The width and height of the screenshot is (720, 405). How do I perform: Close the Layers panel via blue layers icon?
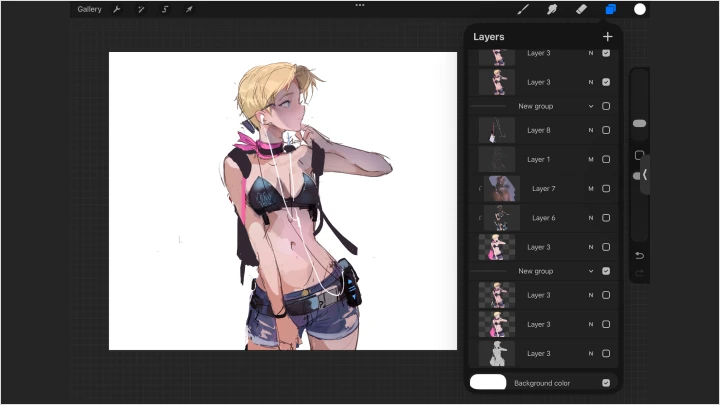point(610,9)
